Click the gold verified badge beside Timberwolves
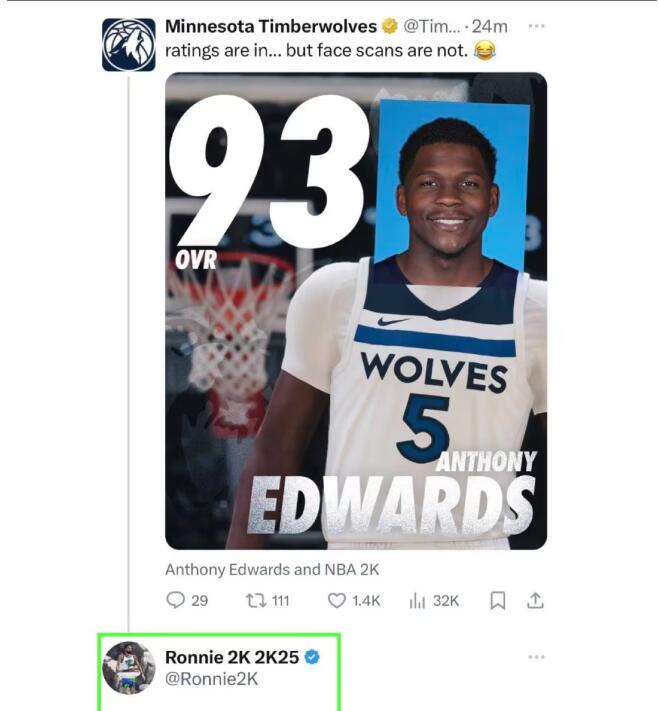This screenshot has width=659, height=711. tap(390, 26)
